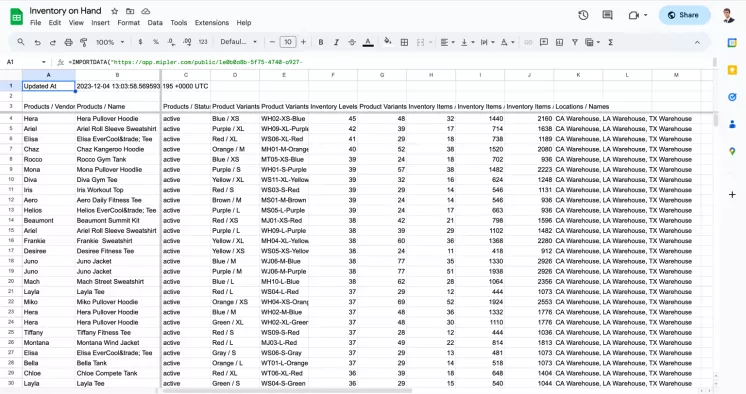Image resolution: width=746 pixels, height=394 pixels.
Task: Open text wrapping dropdown
Action: pyautogui.click(x=488, y=42)
